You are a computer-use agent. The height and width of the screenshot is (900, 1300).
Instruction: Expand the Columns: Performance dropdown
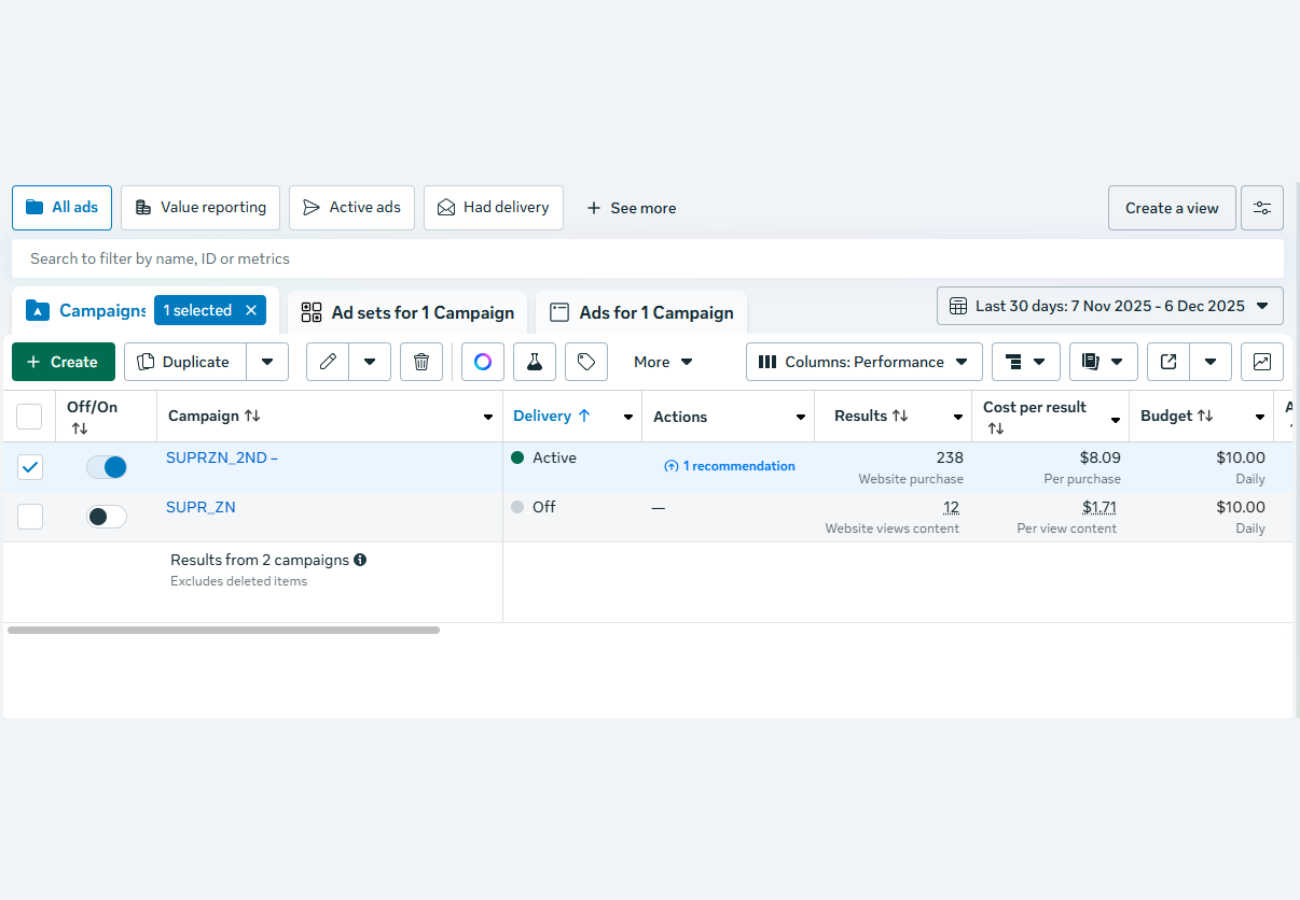click(x=864, y=362)
